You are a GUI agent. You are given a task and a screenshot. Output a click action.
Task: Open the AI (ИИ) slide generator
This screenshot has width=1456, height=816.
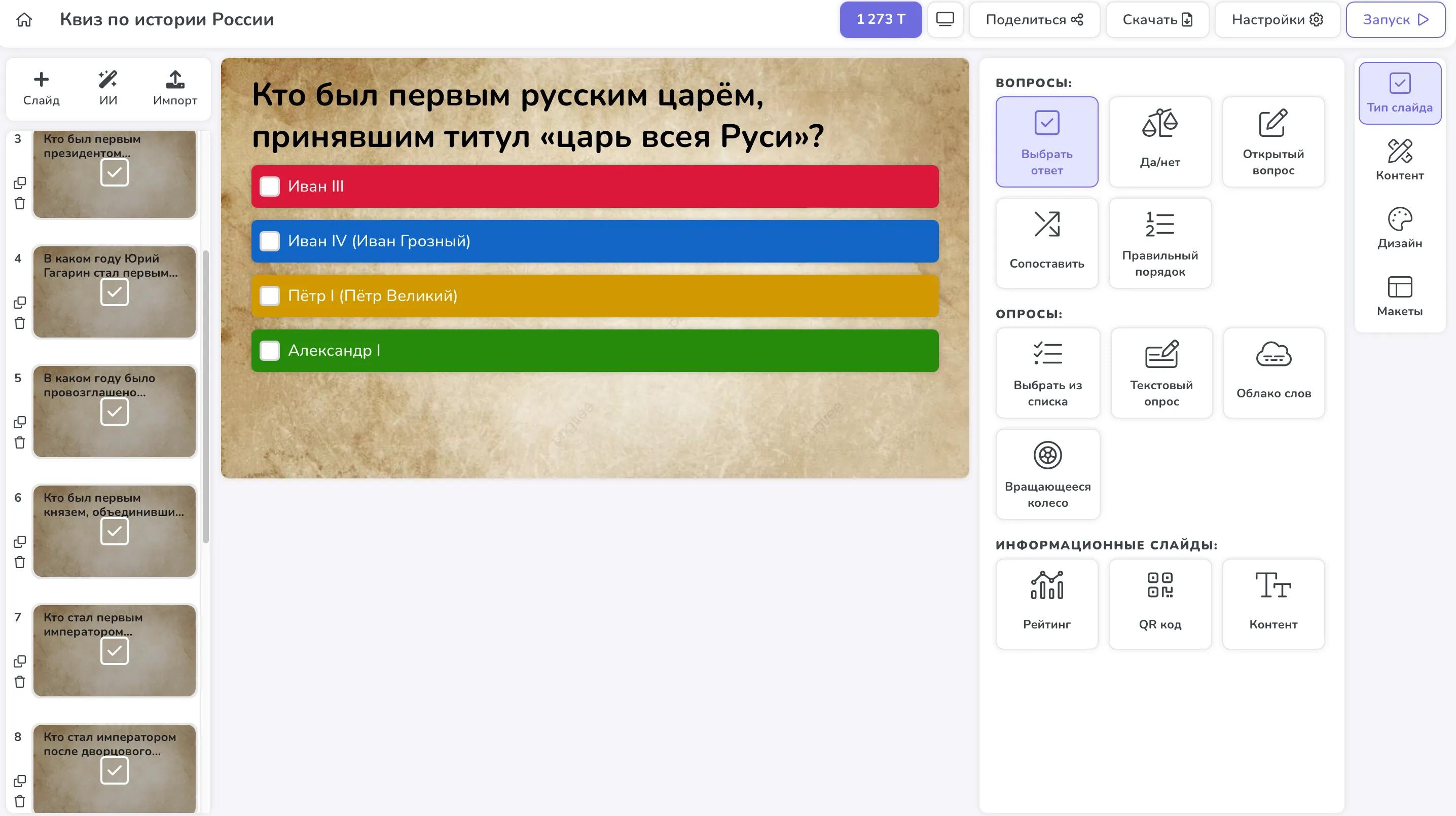(108, 88)
